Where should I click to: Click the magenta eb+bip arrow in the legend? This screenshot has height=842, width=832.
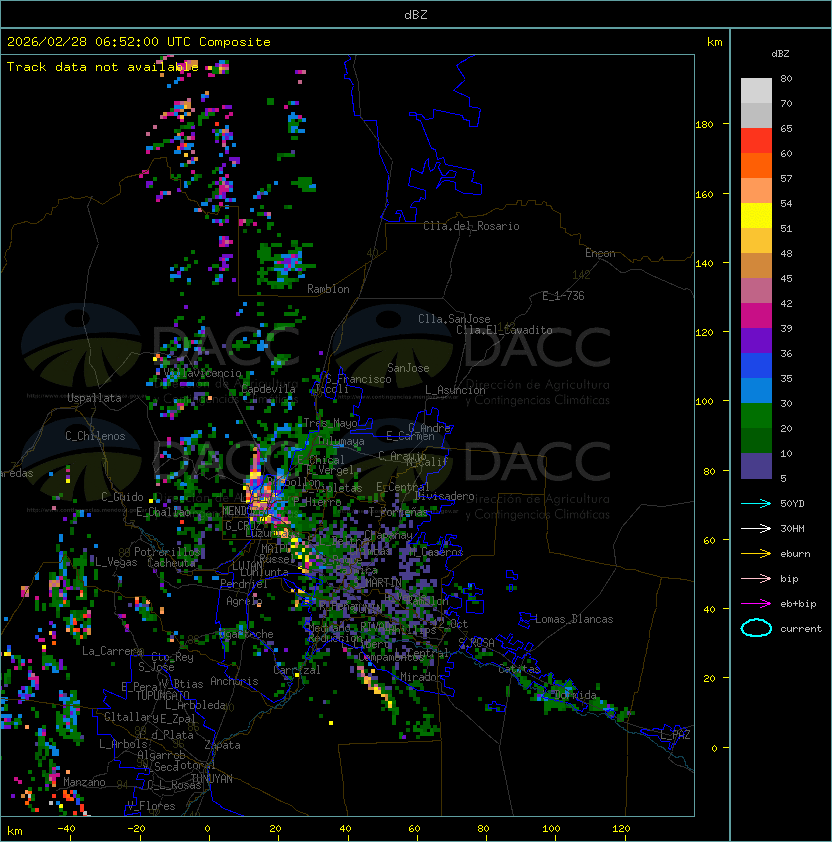point(756,604)
